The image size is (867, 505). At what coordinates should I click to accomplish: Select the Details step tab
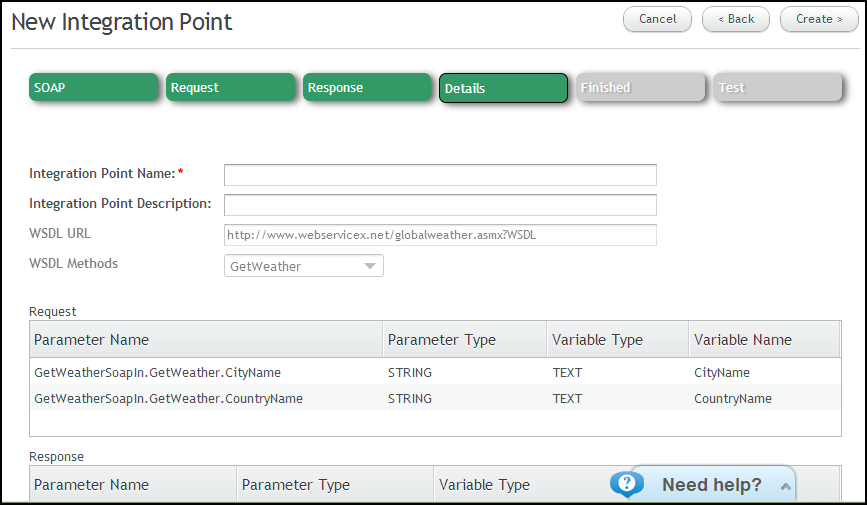(503, 88)
